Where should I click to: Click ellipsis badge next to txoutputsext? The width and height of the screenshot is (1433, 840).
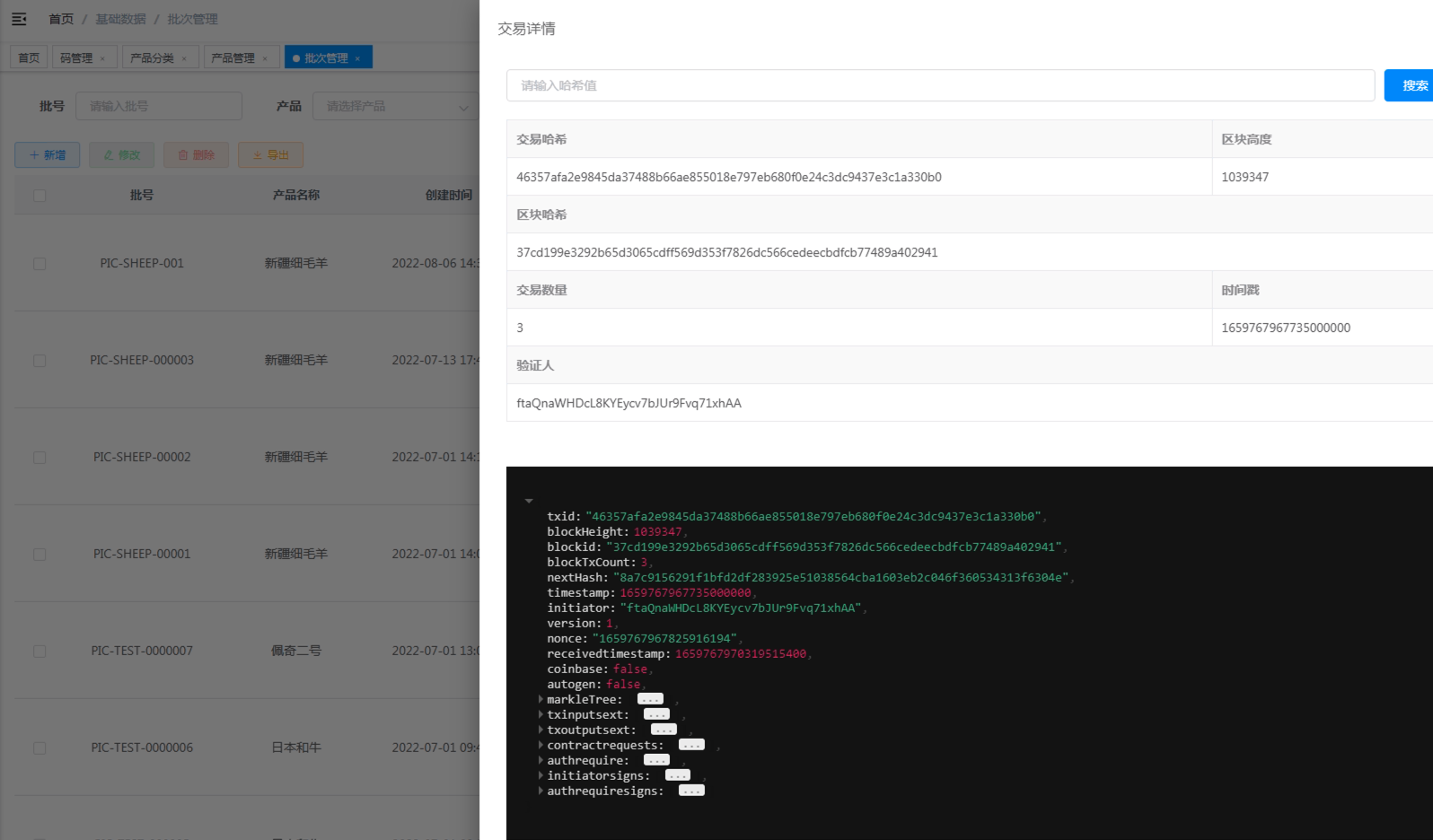coord(664,730)
